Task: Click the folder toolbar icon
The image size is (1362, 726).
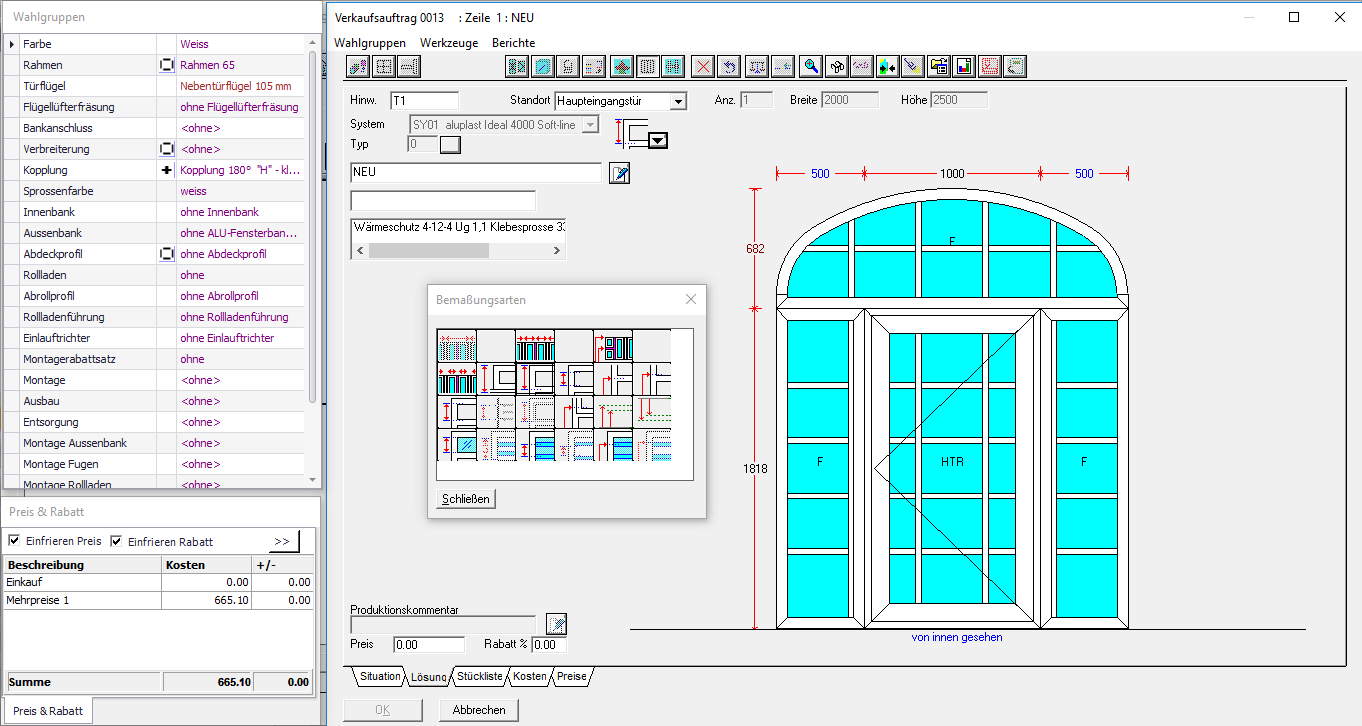Action: (x=938, y=67)
